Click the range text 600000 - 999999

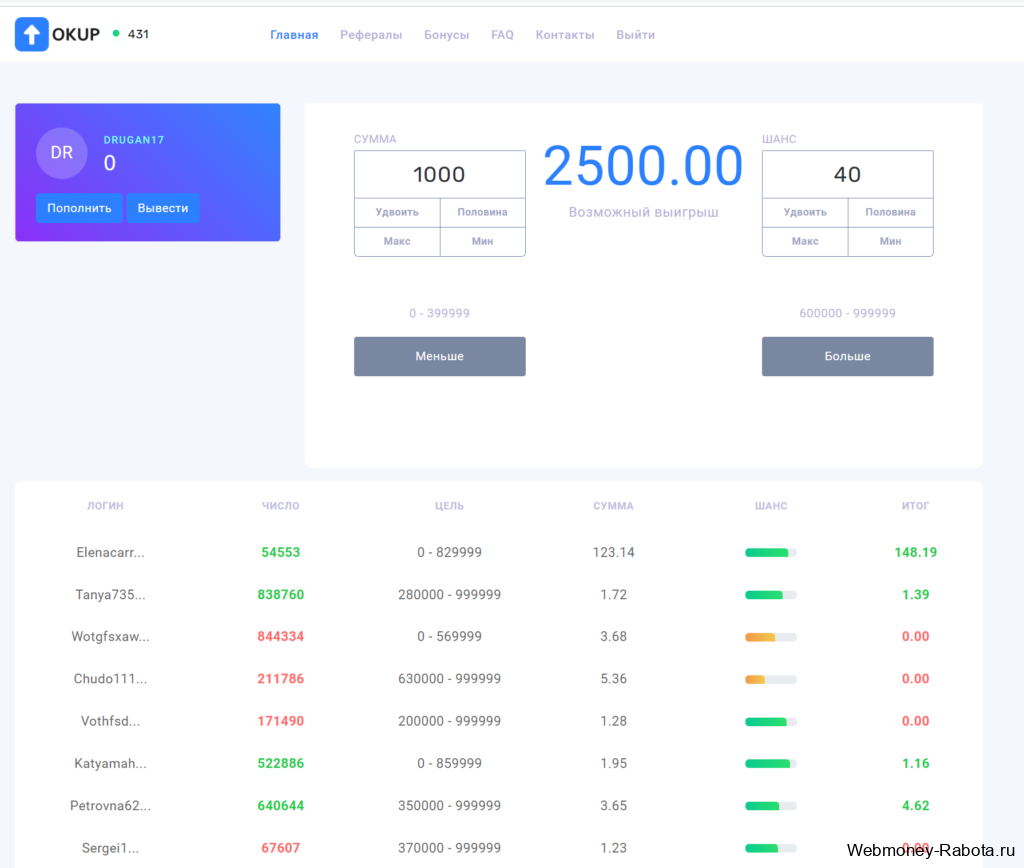coord(848,313)
